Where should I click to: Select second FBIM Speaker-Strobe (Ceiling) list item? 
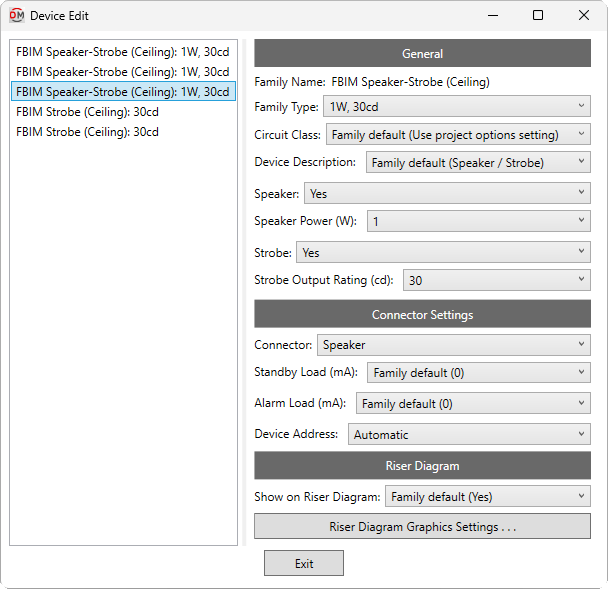[x=123, y=72]
